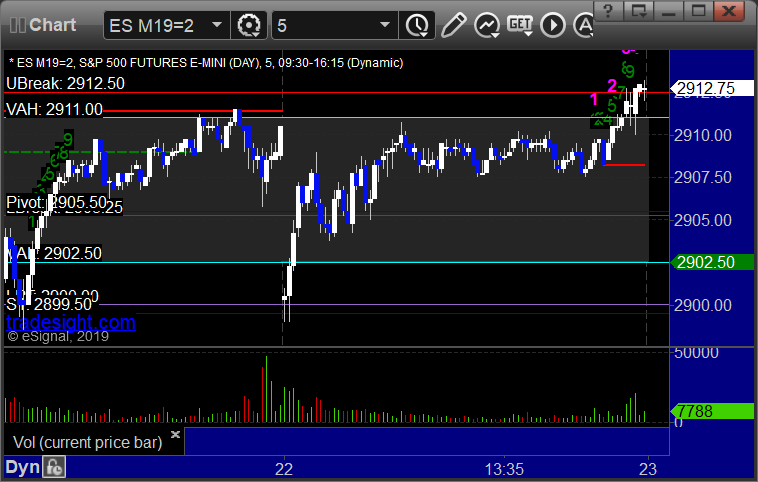The image size is (758, 482).
Task: Toggle the Dyn lock icon at bottom-left
Action: click(54, 467)
